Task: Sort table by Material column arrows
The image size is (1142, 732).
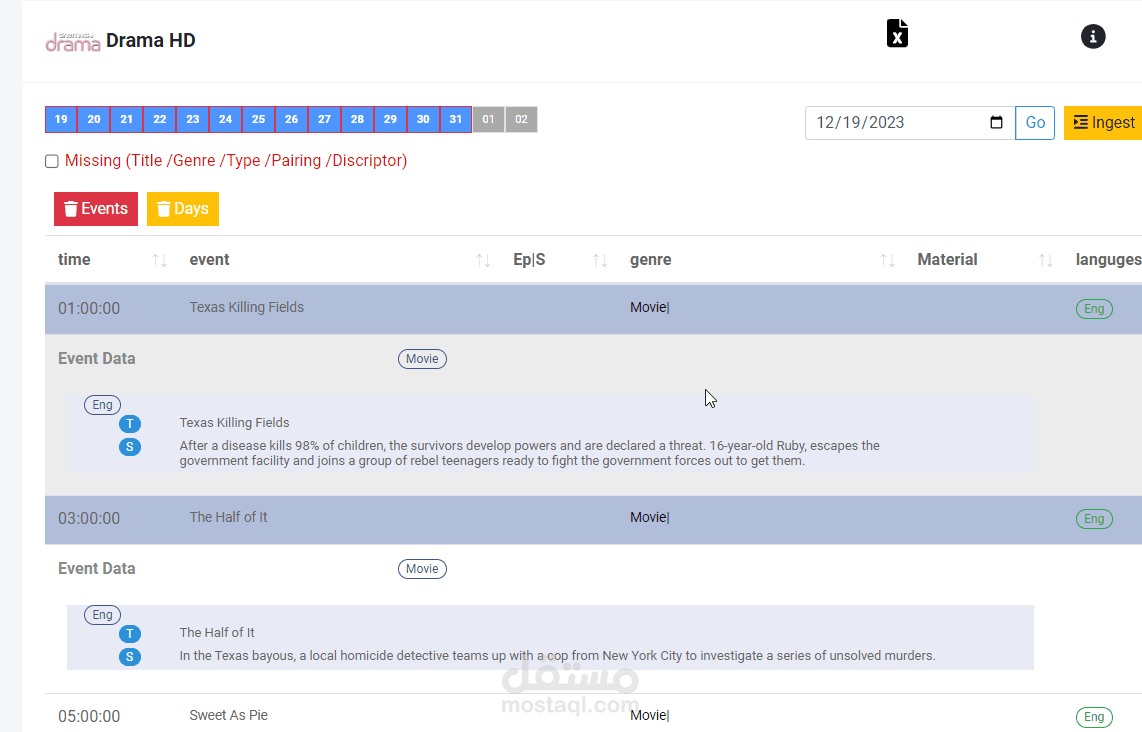Action: coord(1045,260)
